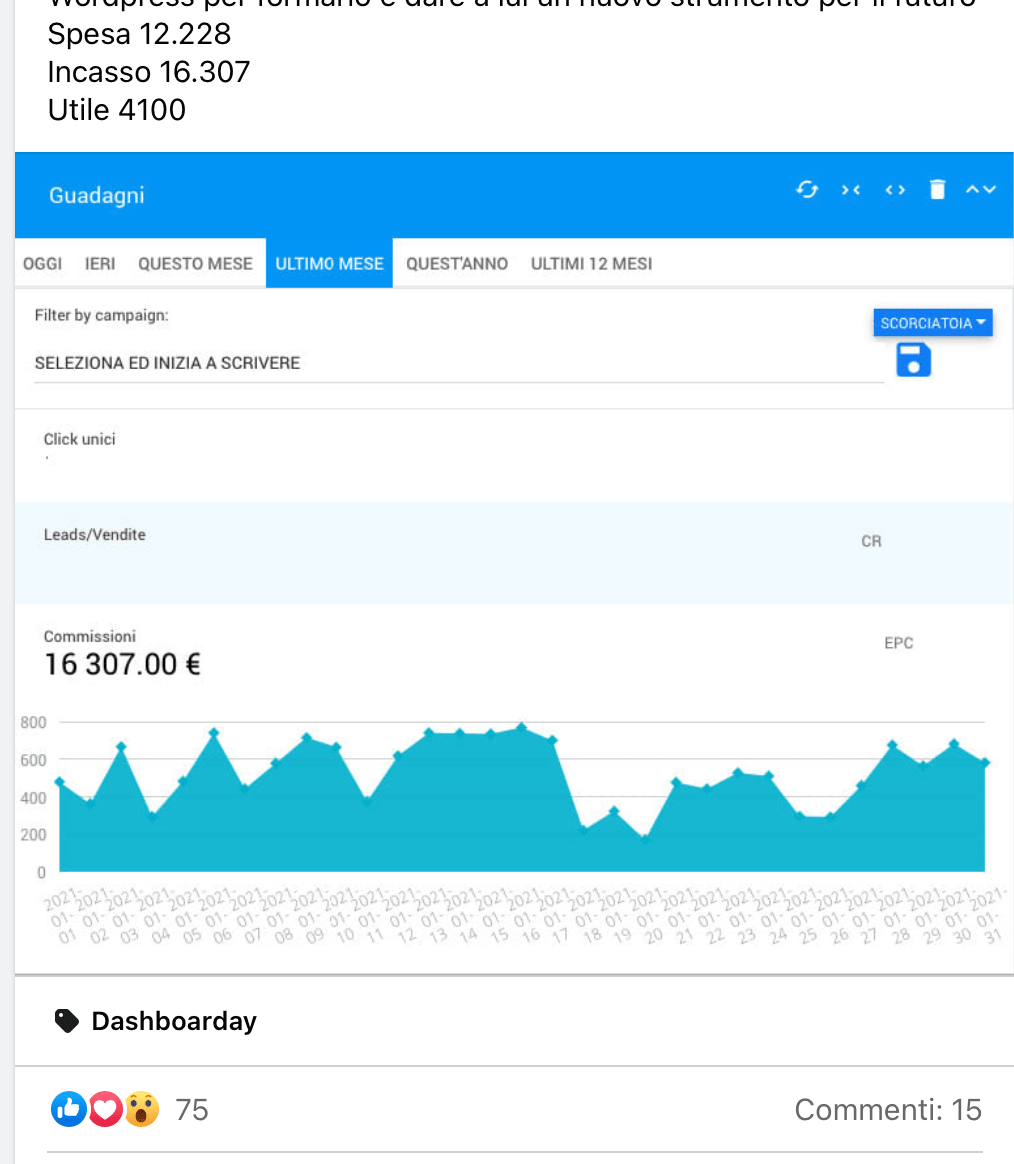Screen dimensions: 1014x1164
Task: Collapse the Guadagni panel using up/down arrows
Action: pyautogui.click(x=980, y=190)
